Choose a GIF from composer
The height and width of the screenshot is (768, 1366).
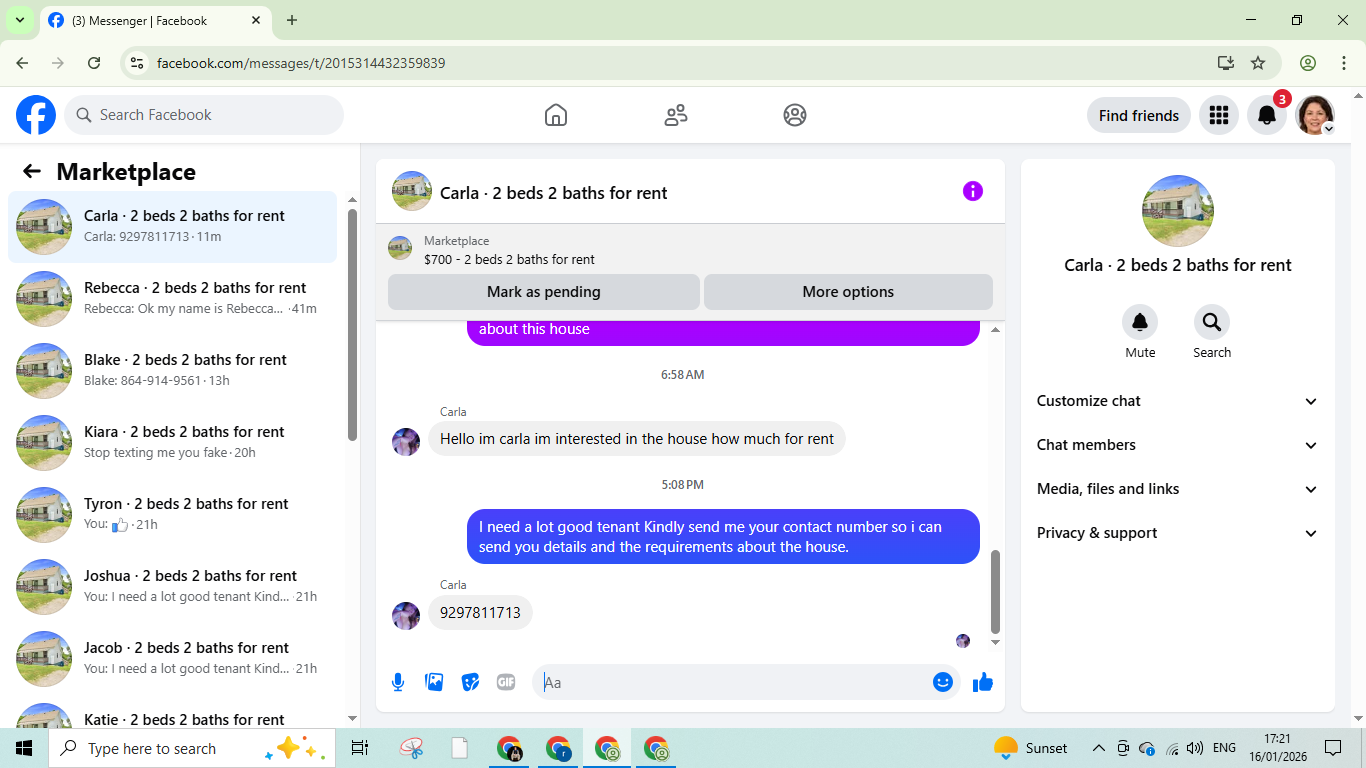pos(506,682)
